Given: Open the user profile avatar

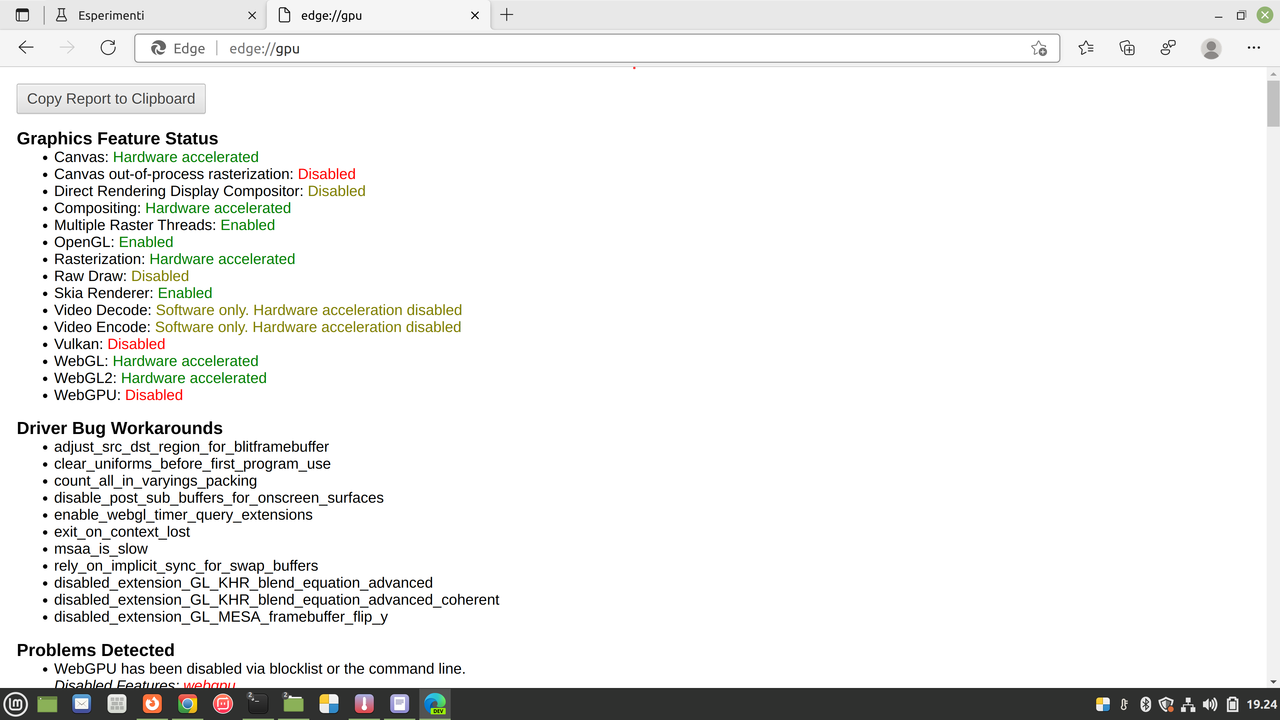Looking at the screenshot, I should click(1211, 48).
